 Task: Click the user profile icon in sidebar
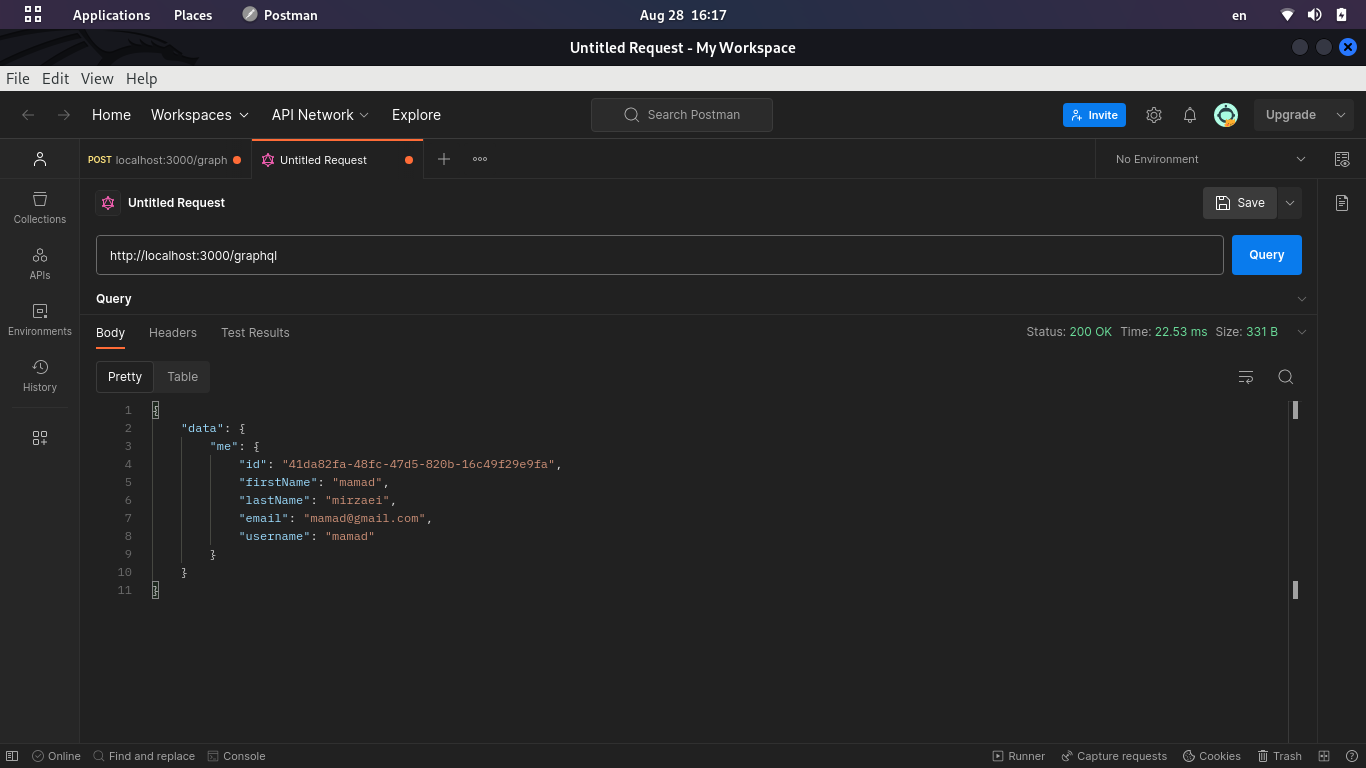click(x=40, y=159)
